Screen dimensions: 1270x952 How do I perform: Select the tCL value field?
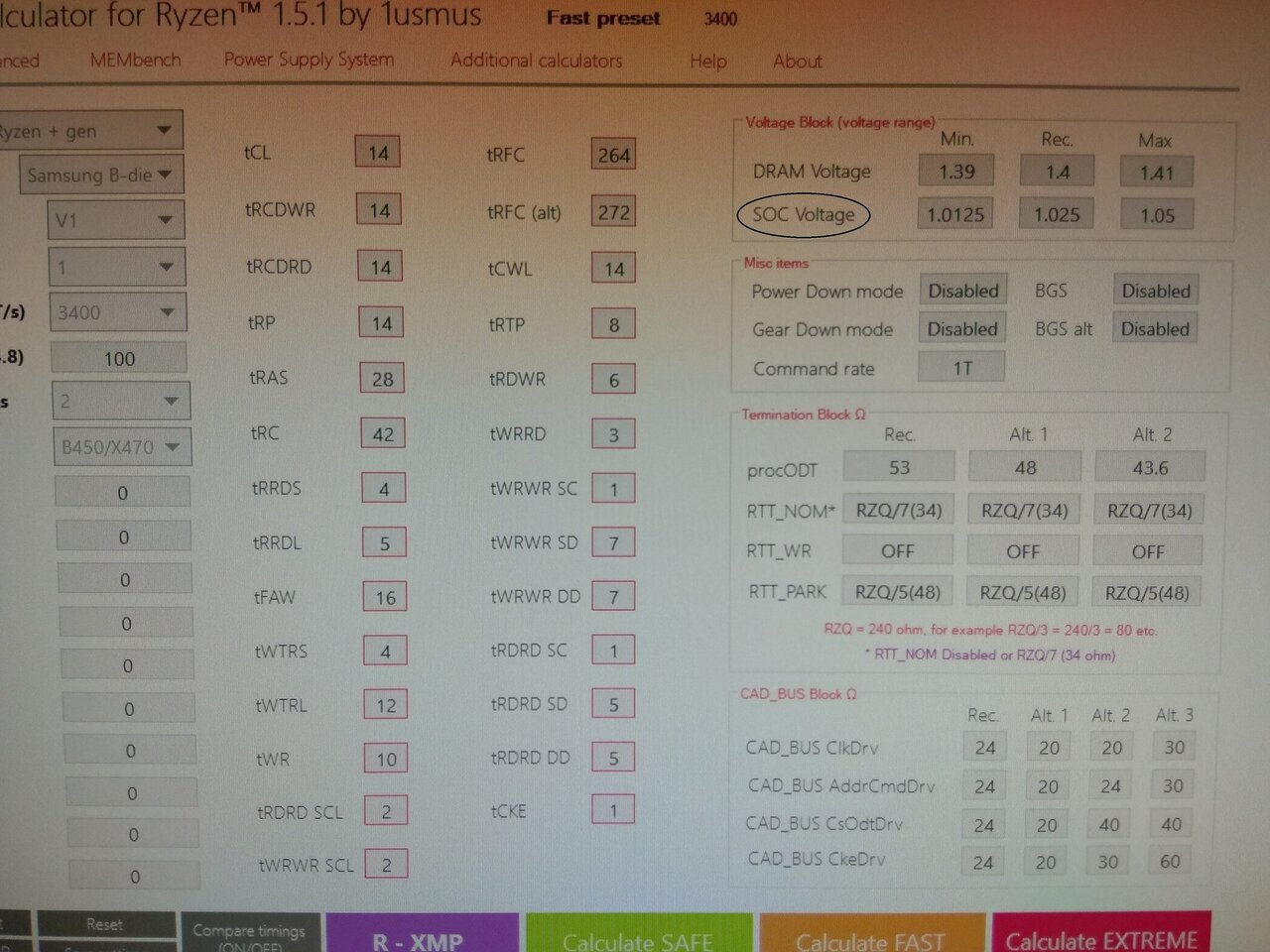(378, 153)
